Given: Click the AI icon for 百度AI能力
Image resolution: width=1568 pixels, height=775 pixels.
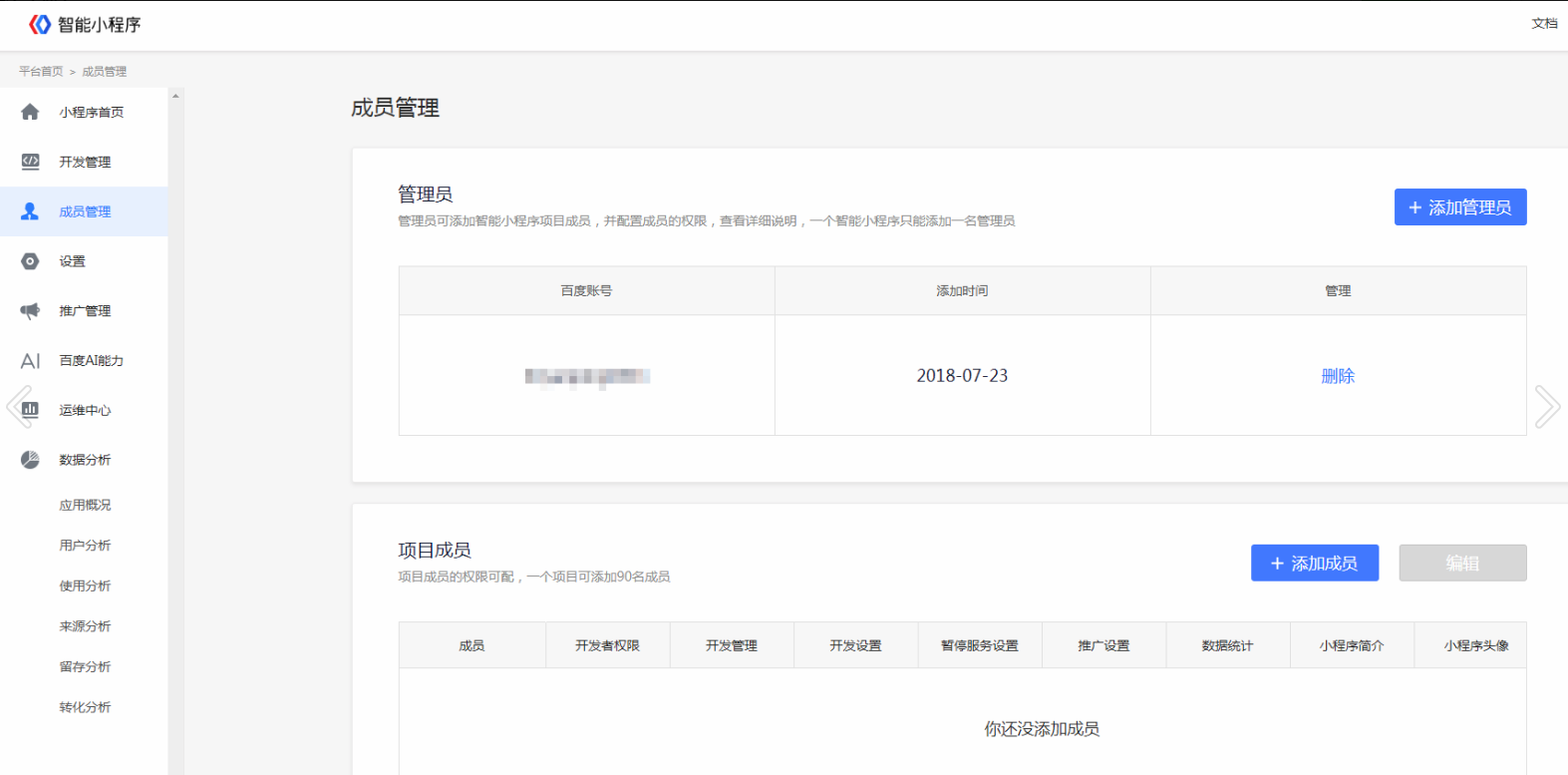Looking at the screenshot, I should 30,361.
